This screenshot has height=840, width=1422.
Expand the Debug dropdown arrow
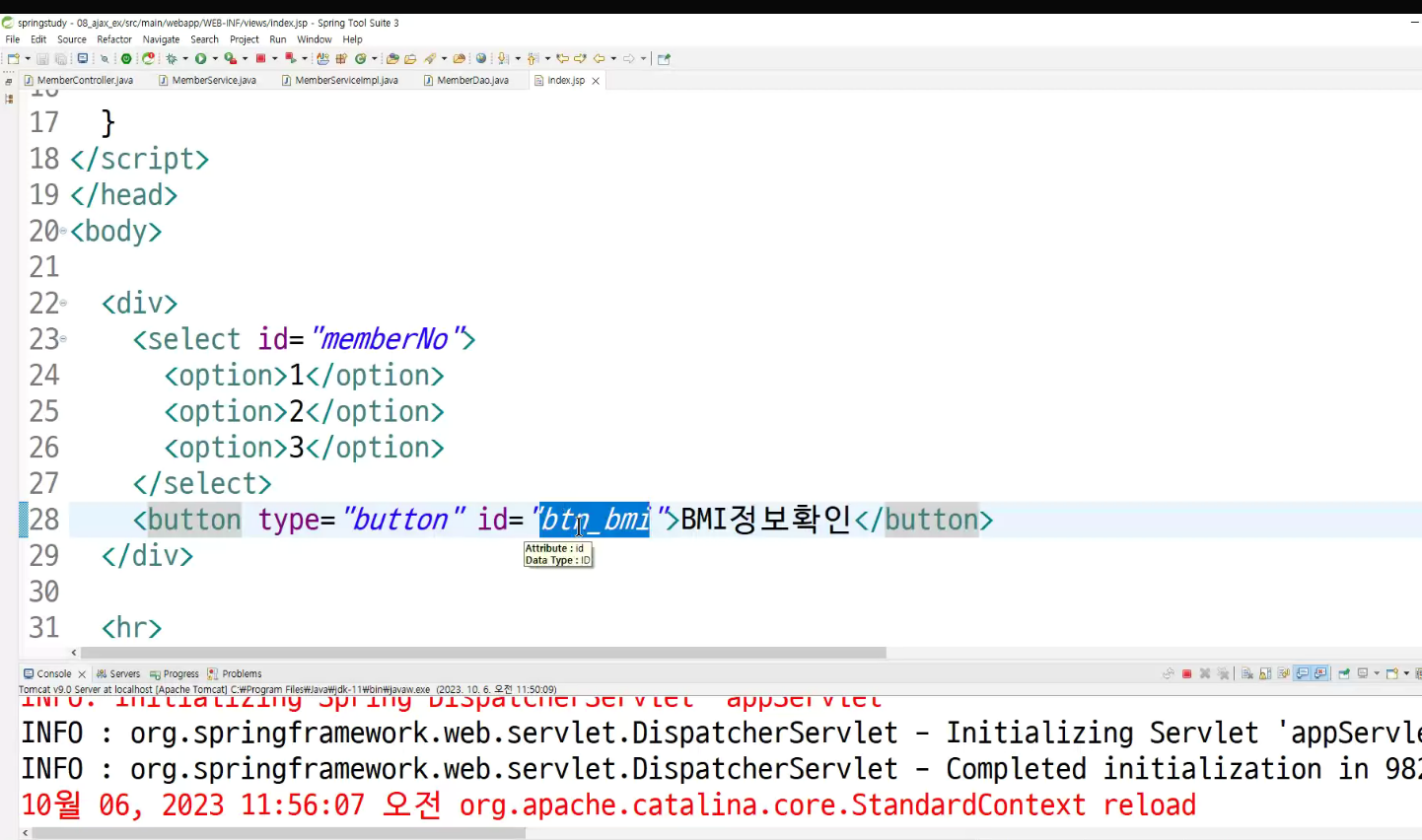[x=184, y=59]
